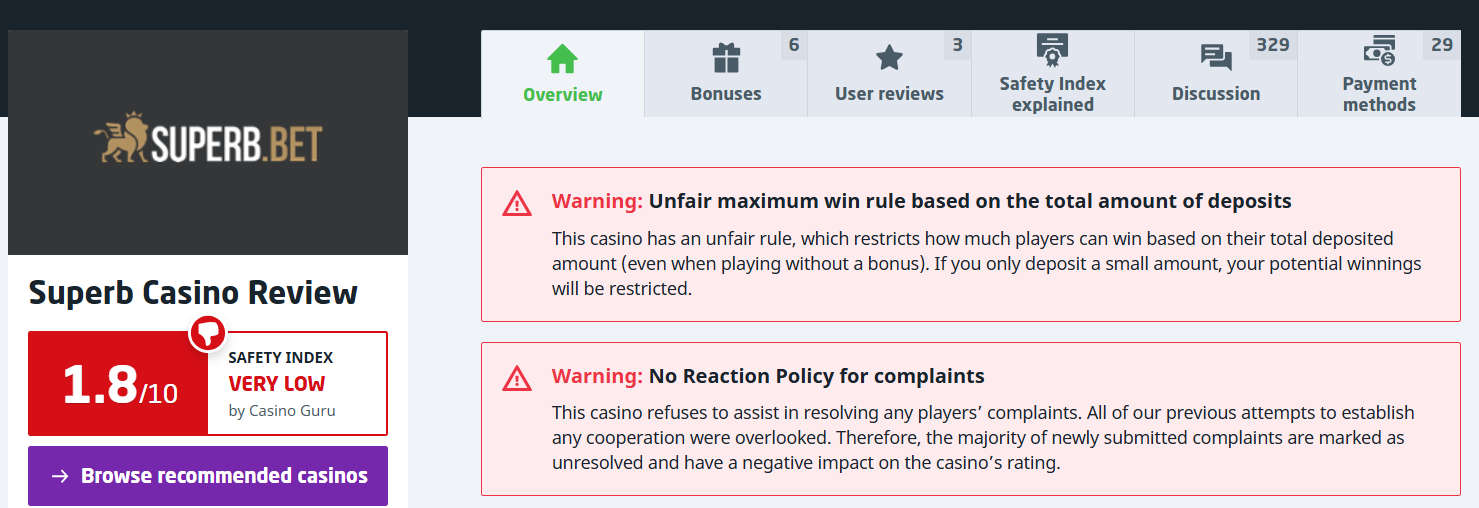Click the Discussion count badge showing 329
The height and width of the screenshot is (508, 1479).
pyautogui.click(x=1273, y=45)
